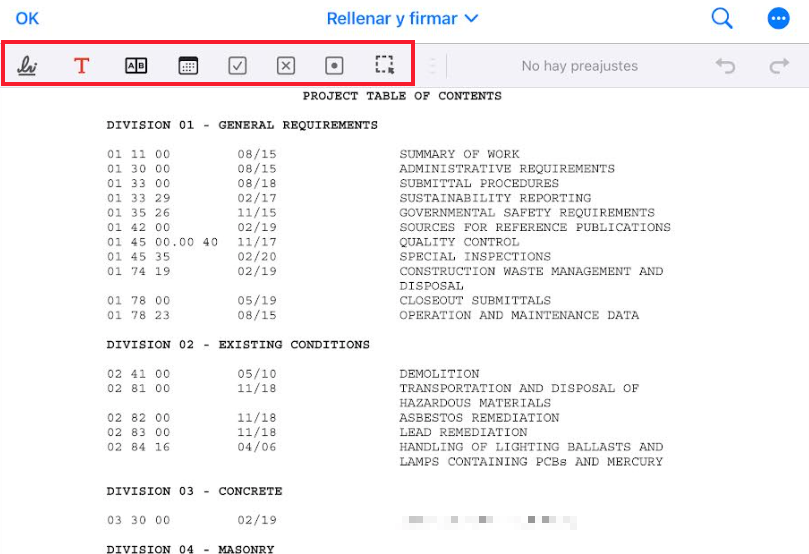Redo the last undone action

pos(779,66)
